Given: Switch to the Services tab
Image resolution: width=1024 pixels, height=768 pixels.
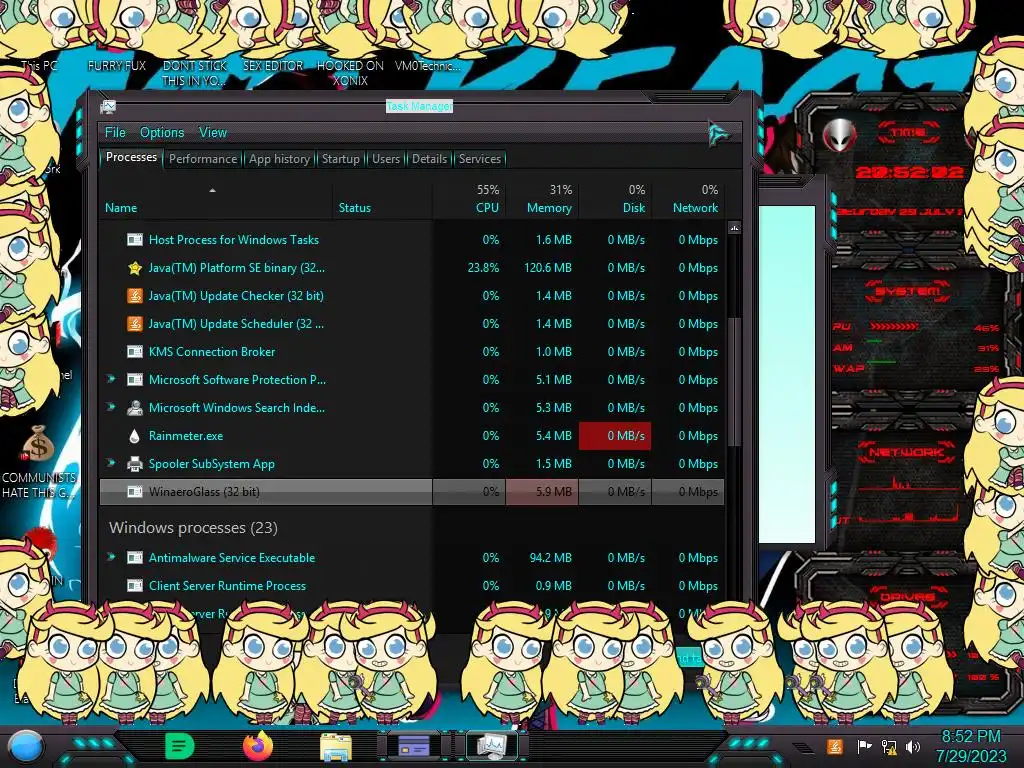Looking at the screenshot, I should coord(479,159).
